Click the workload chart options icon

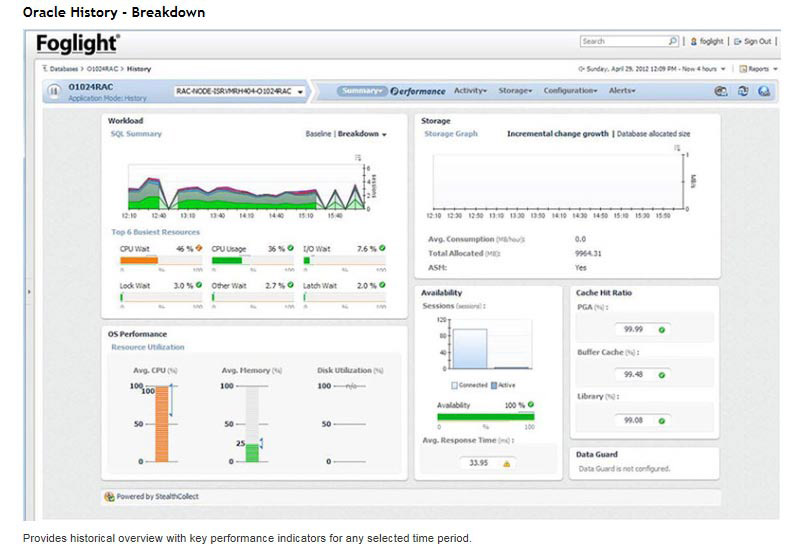point(358,157)
